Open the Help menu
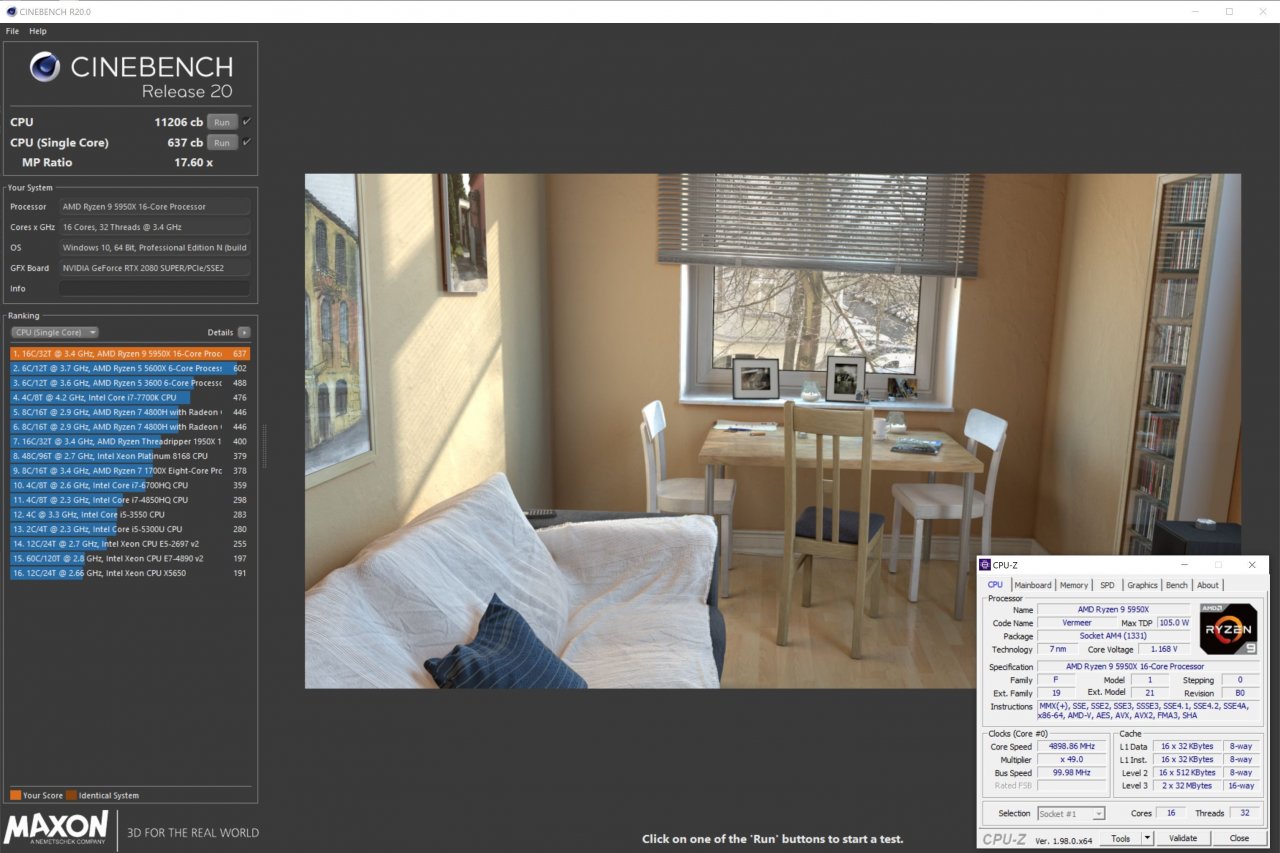 38,31
